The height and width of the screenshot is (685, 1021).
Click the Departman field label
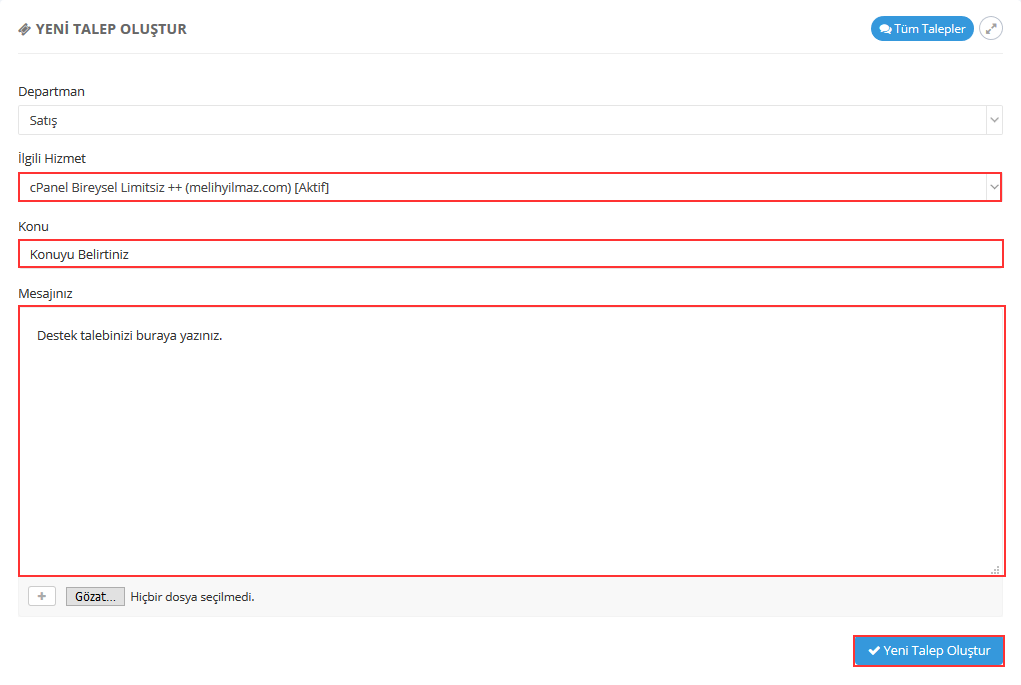pyautogui.click(x=51, y=91)
